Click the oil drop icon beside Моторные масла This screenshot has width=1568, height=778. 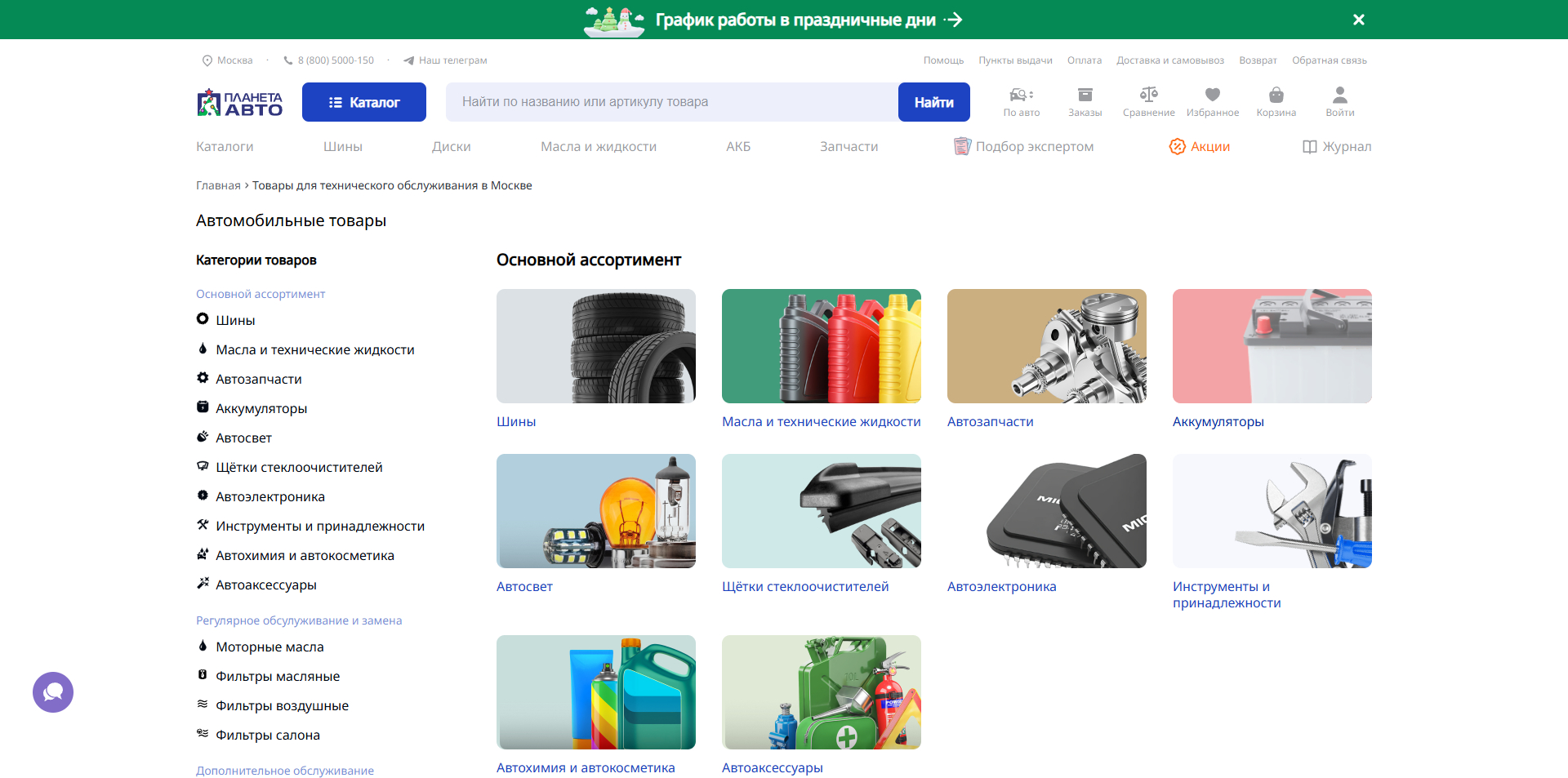(x=203, y=645)
